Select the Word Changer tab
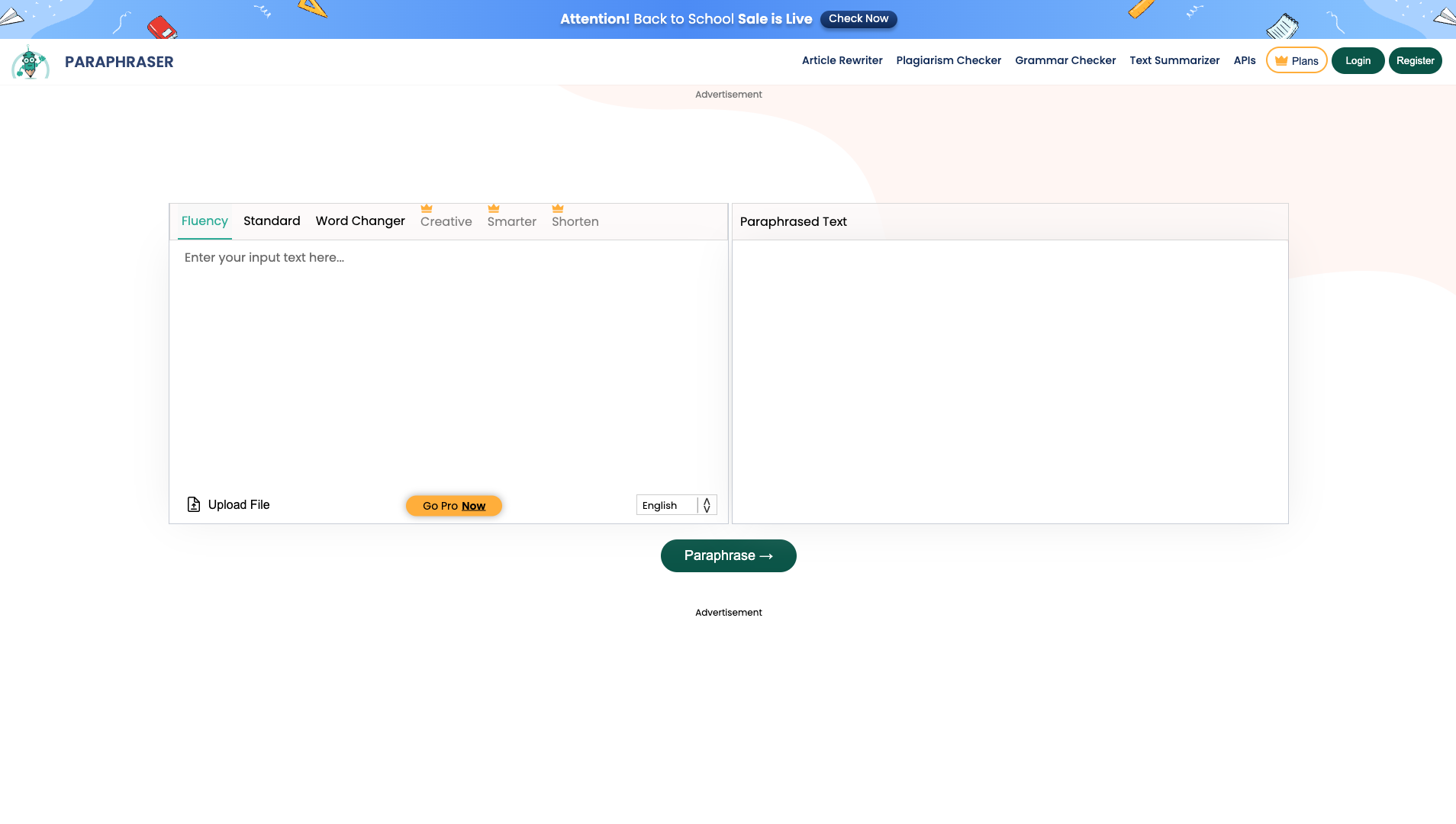 [x=360, y=220]
